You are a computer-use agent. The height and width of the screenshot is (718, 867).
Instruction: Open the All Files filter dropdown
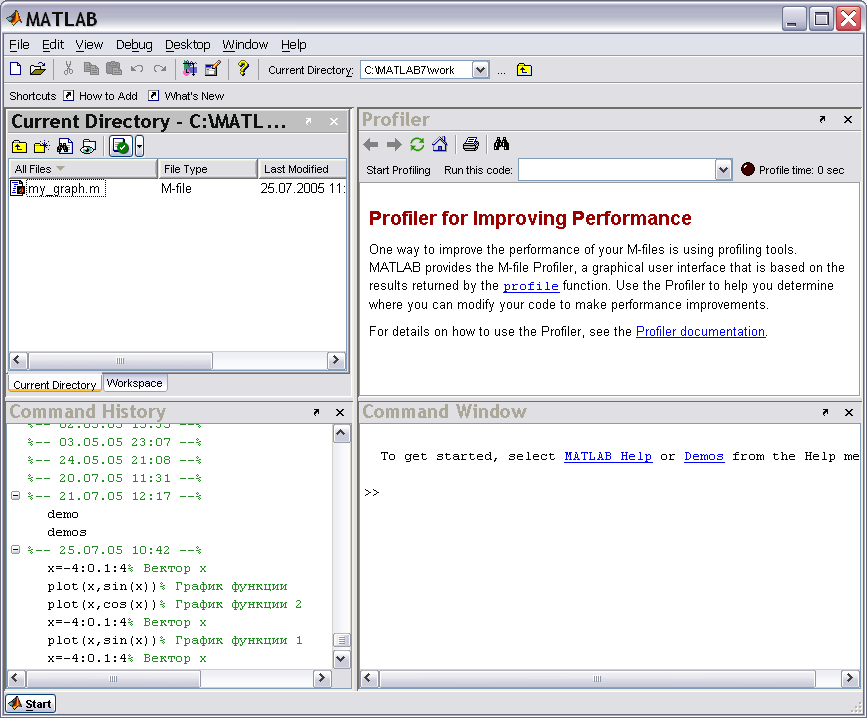coord(61,169)
